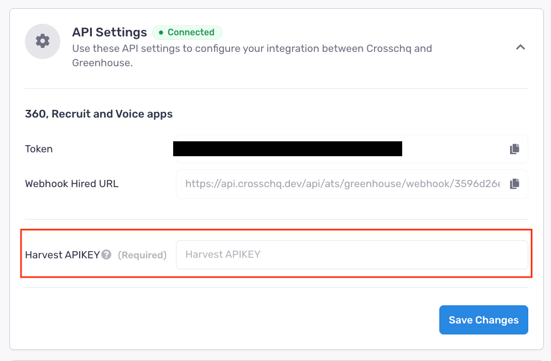Viewport: 551px width, 361px height.
Task: Open the Harvest APIKEY help question mark
Action: [106, 254]
